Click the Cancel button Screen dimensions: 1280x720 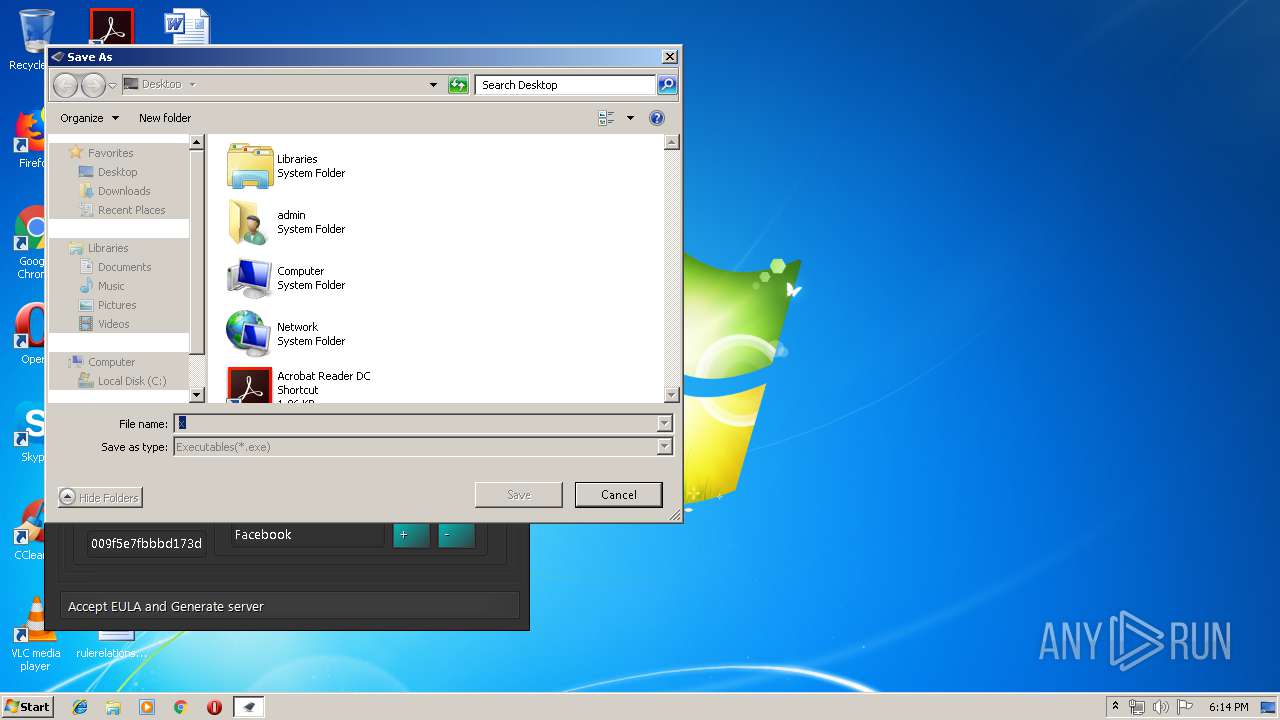(x=619, y=495)
